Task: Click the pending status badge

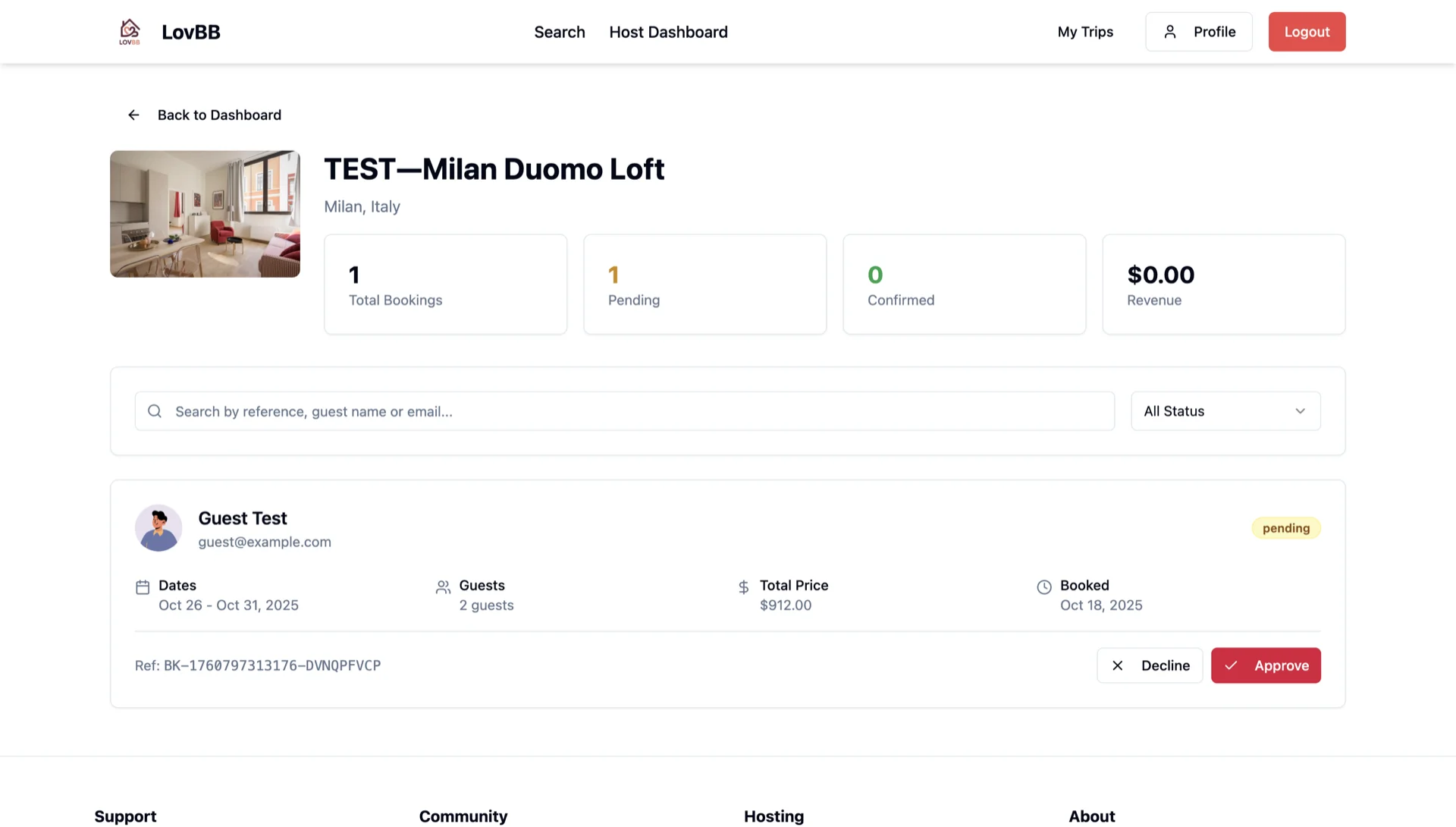Action: (1285, 528)
